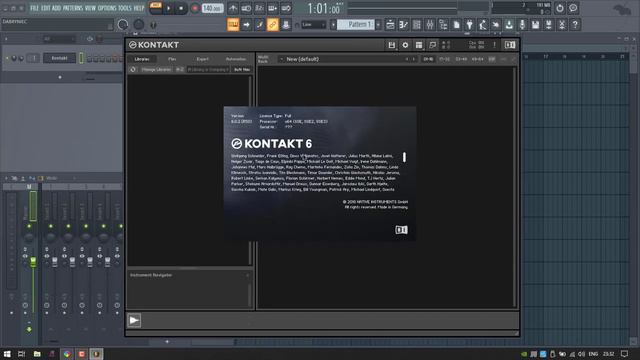Click the metronome icon
The height and width of the screenshot is (360, 640).
[233, 8]
